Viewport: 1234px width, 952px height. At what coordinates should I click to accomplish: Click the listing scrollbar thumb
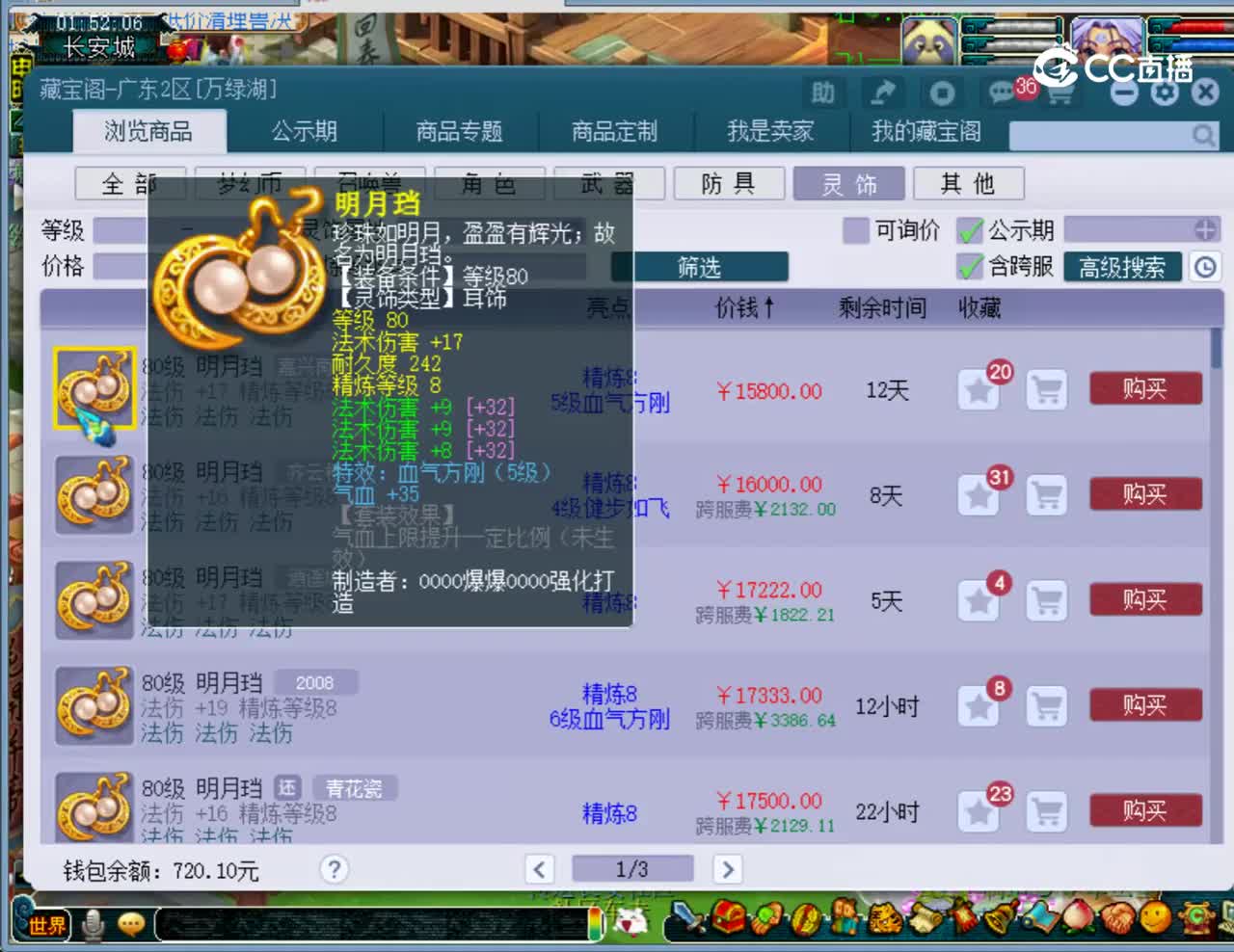pos(1216,348)
